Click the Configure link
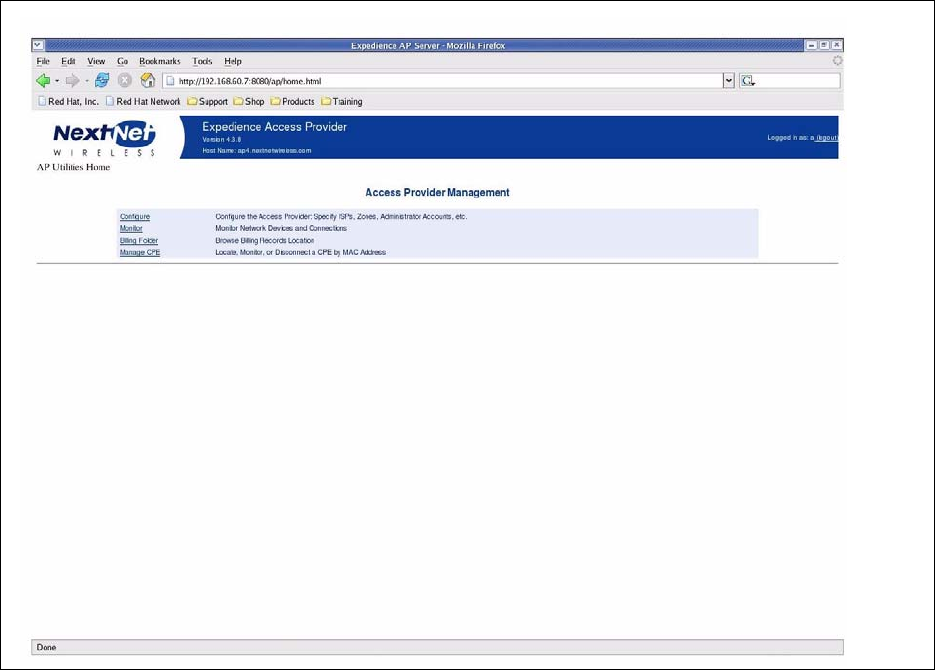Viewport: 935px width, 670px height. (135, 216)
